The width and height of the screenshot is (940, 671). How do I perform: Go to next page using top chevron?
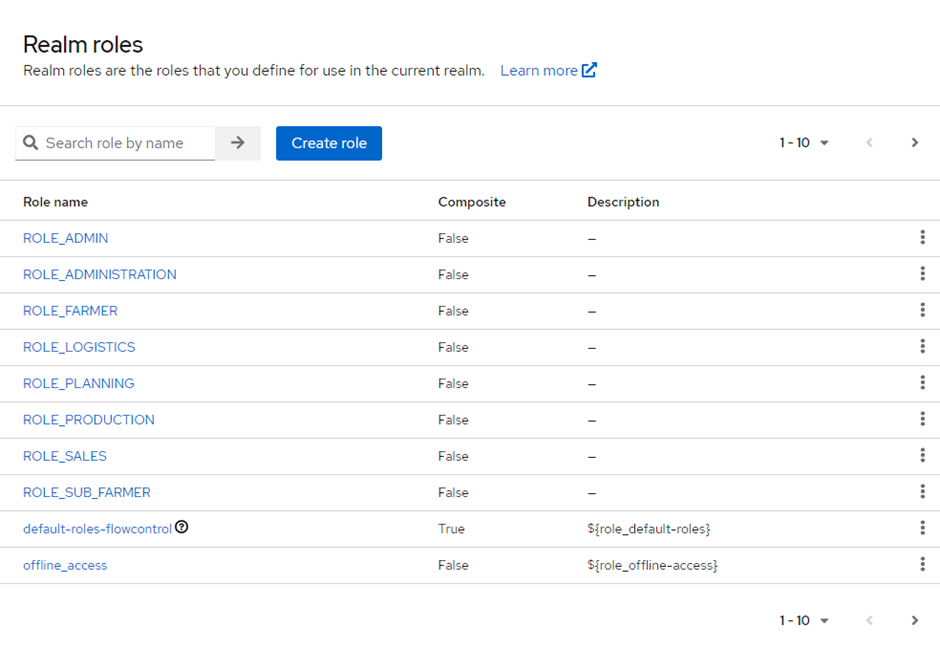914,143
